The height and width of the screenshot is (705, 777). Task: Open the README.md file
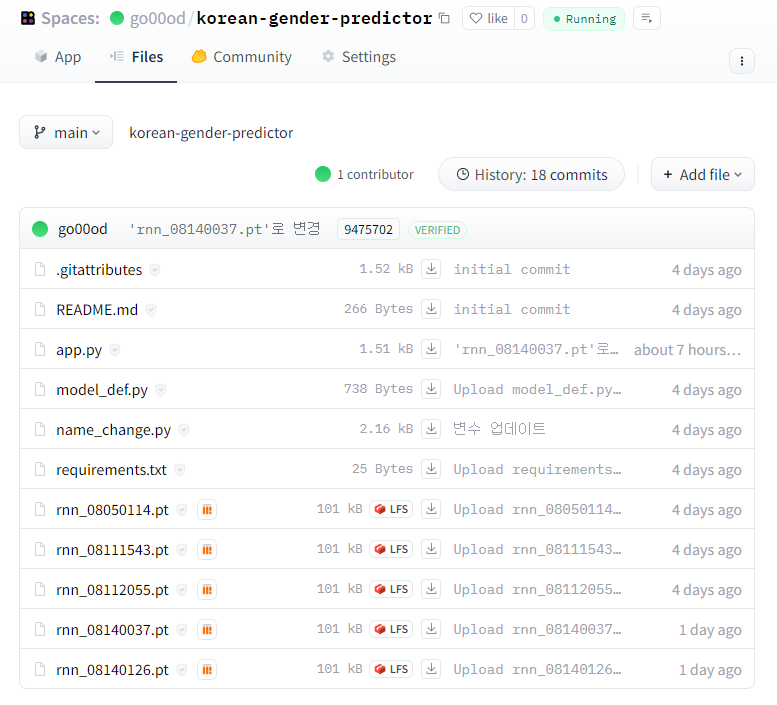(97, 310)
